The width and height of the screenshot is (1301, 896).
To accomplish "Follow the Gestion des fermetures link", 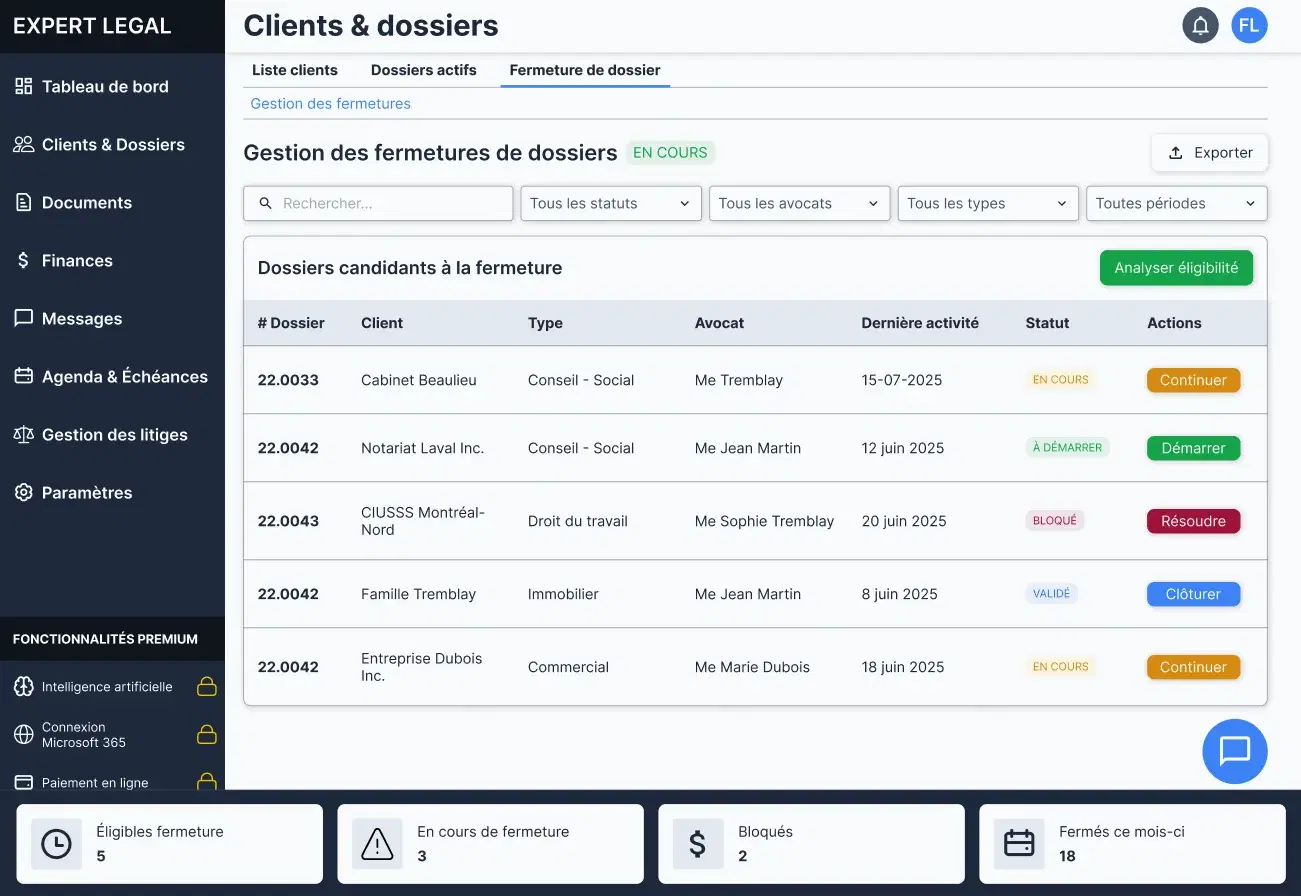I will point(330,104).
